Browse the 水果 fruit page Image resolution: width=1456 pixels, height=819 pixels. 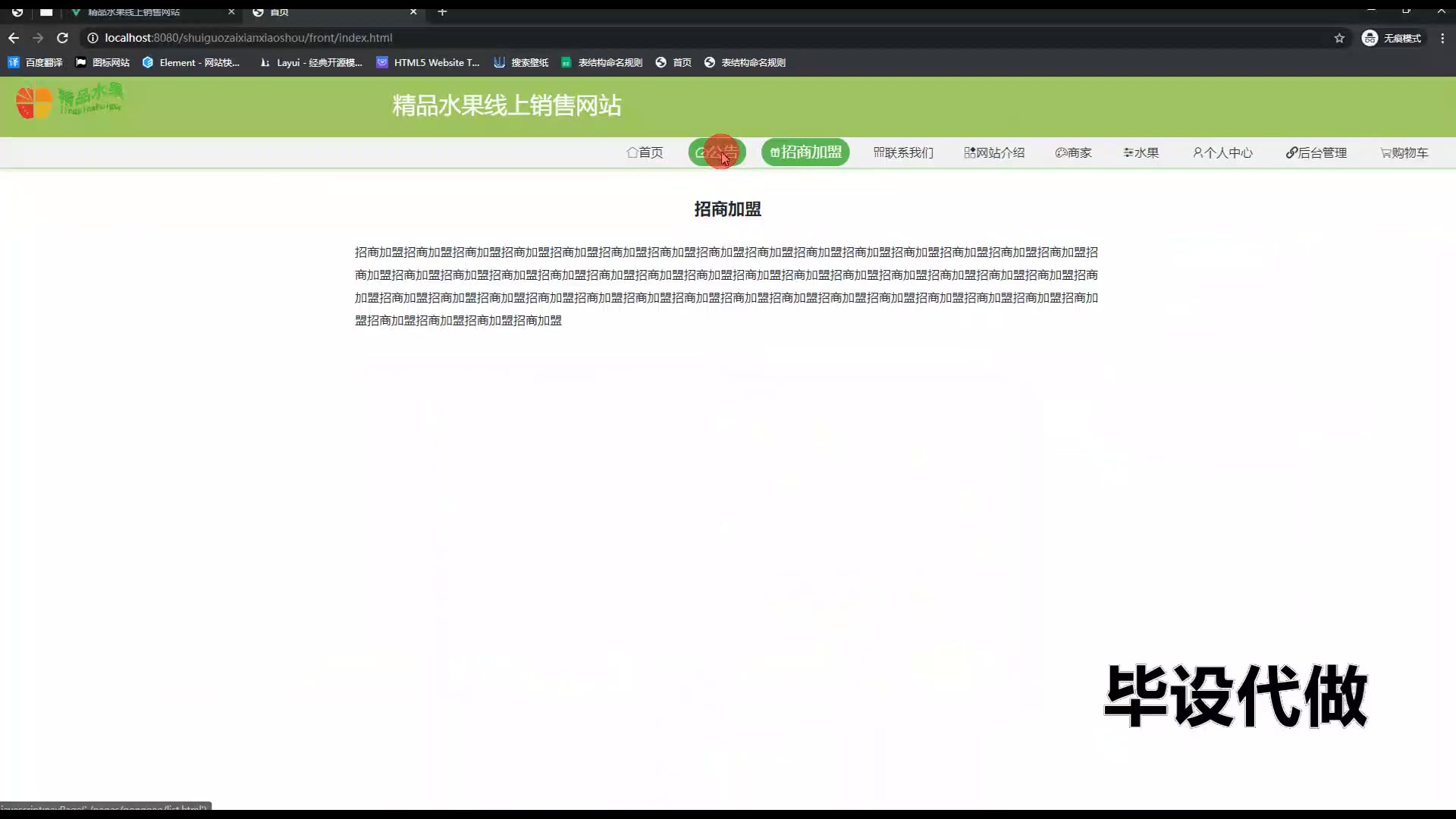pos(1141,152)
